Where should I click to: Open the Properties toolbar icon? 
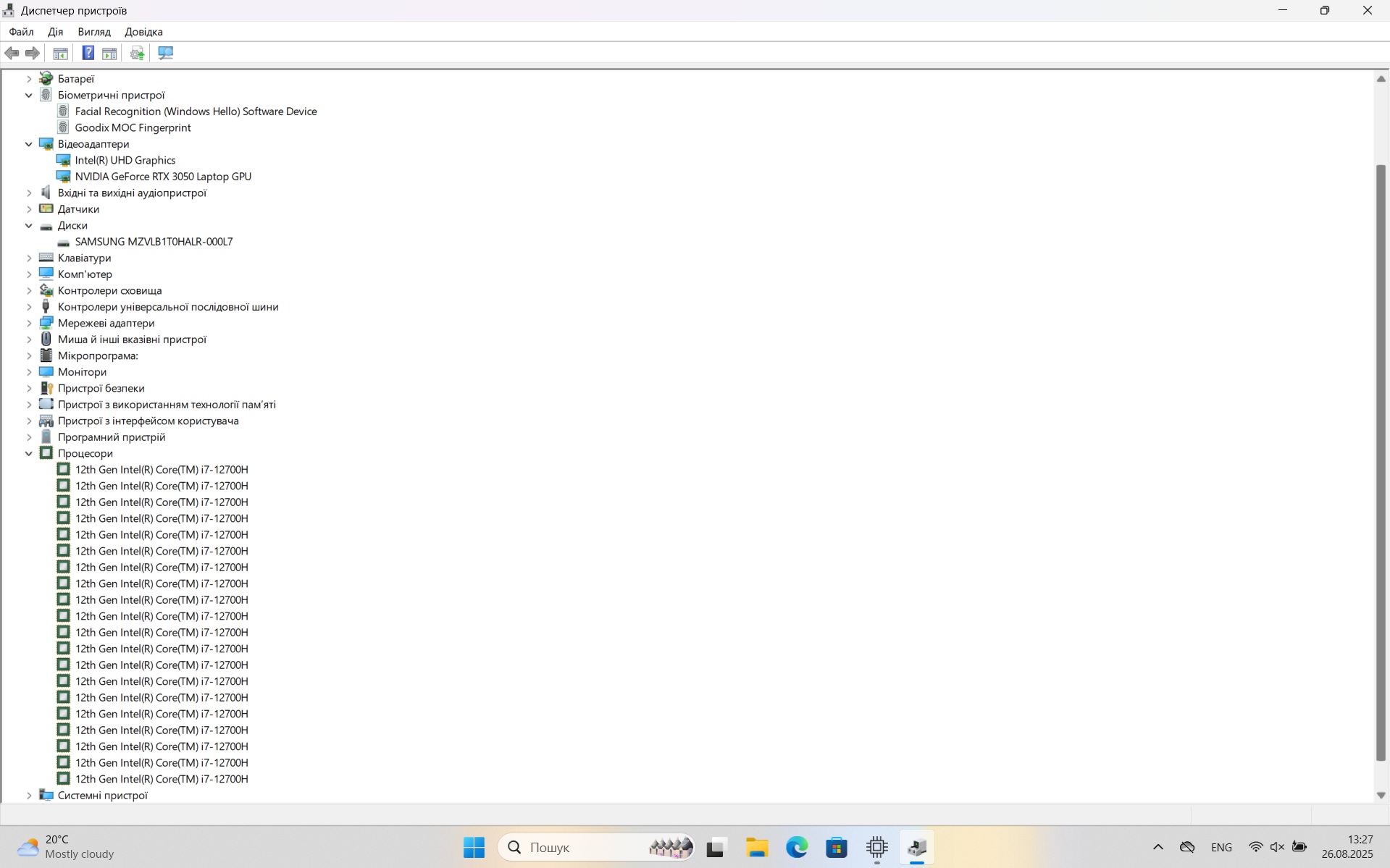[109, 53]
